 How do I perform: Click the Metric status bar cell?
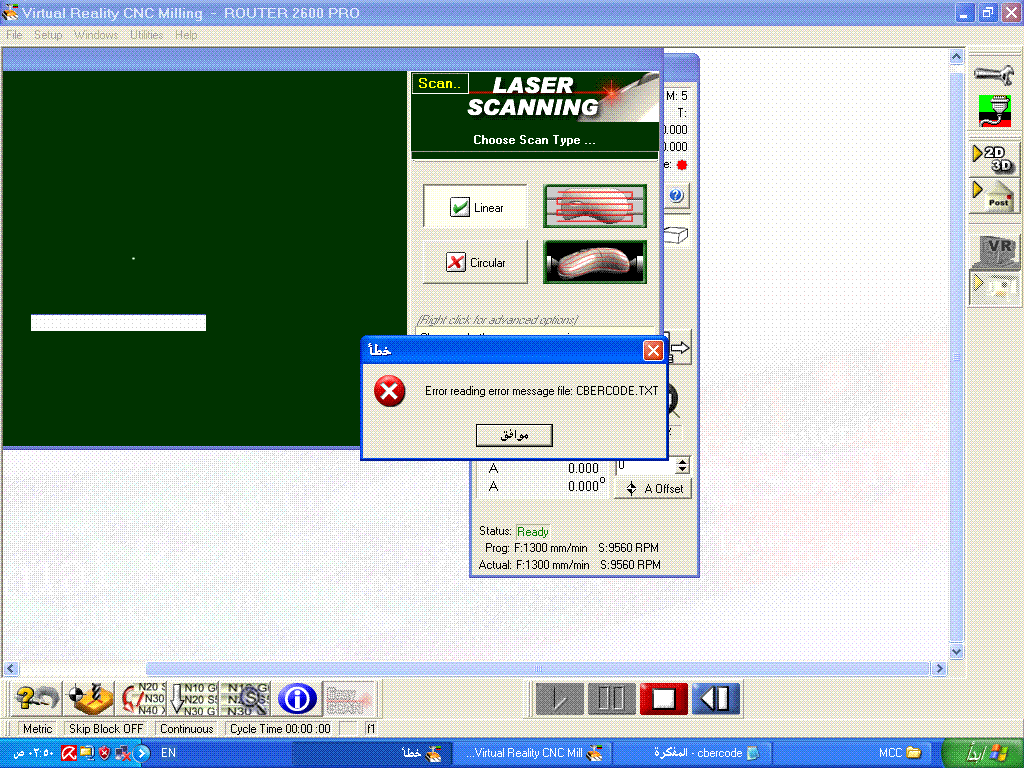coord(37,729)
